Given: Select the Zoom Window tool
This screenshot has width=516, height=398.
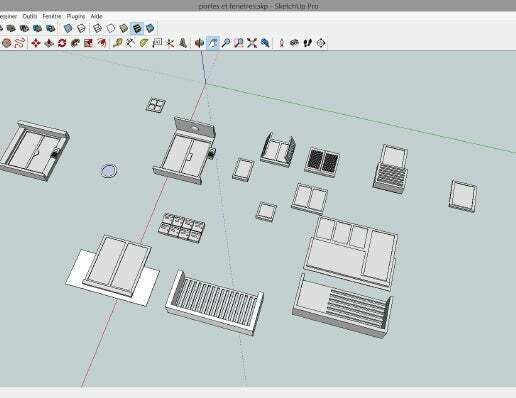Looking at the screenshot, I should 239,43.
